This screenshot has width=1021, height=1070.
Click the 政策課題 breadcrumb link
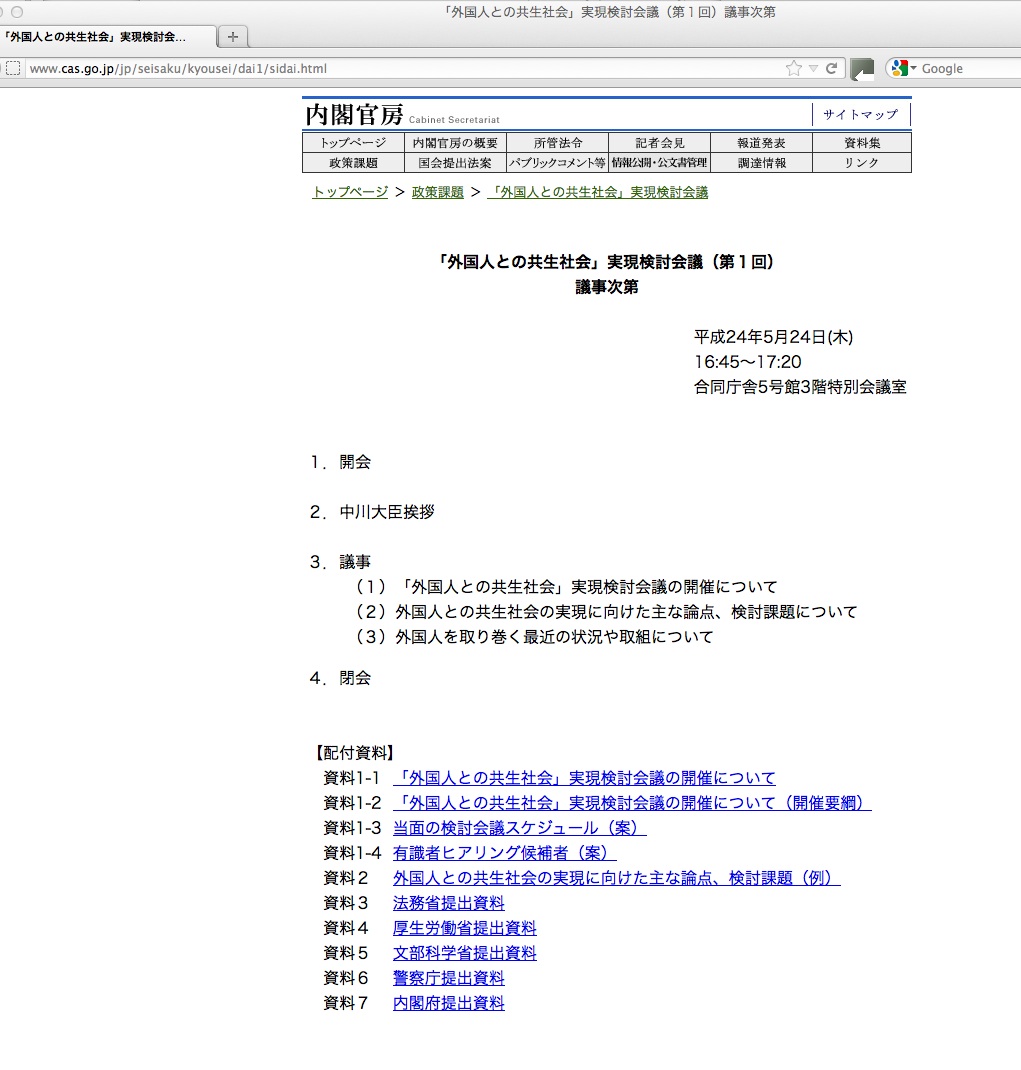tap(437, 192)
